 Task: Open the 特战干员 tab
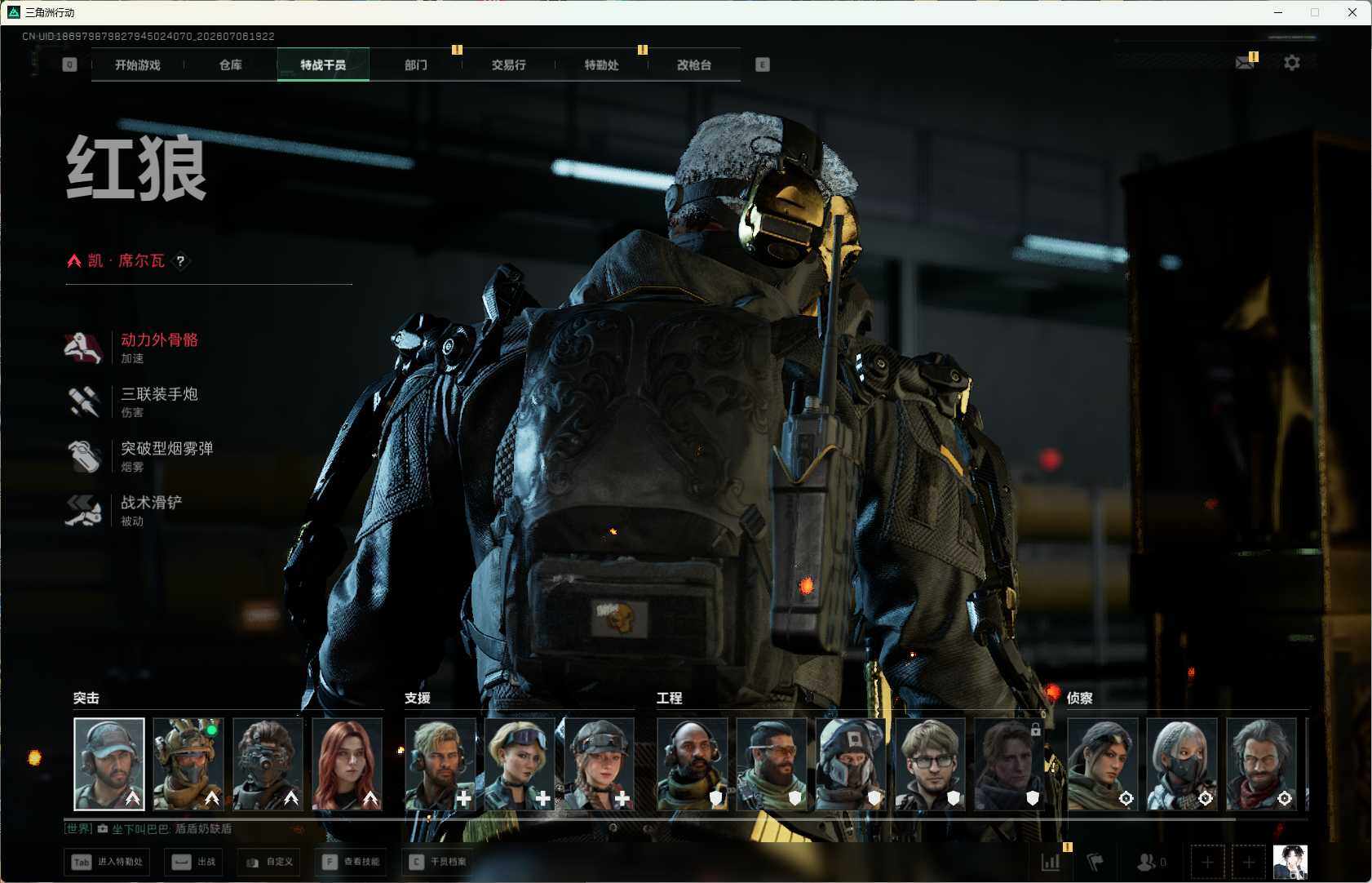pyautogui.click(x=323, y=64)
